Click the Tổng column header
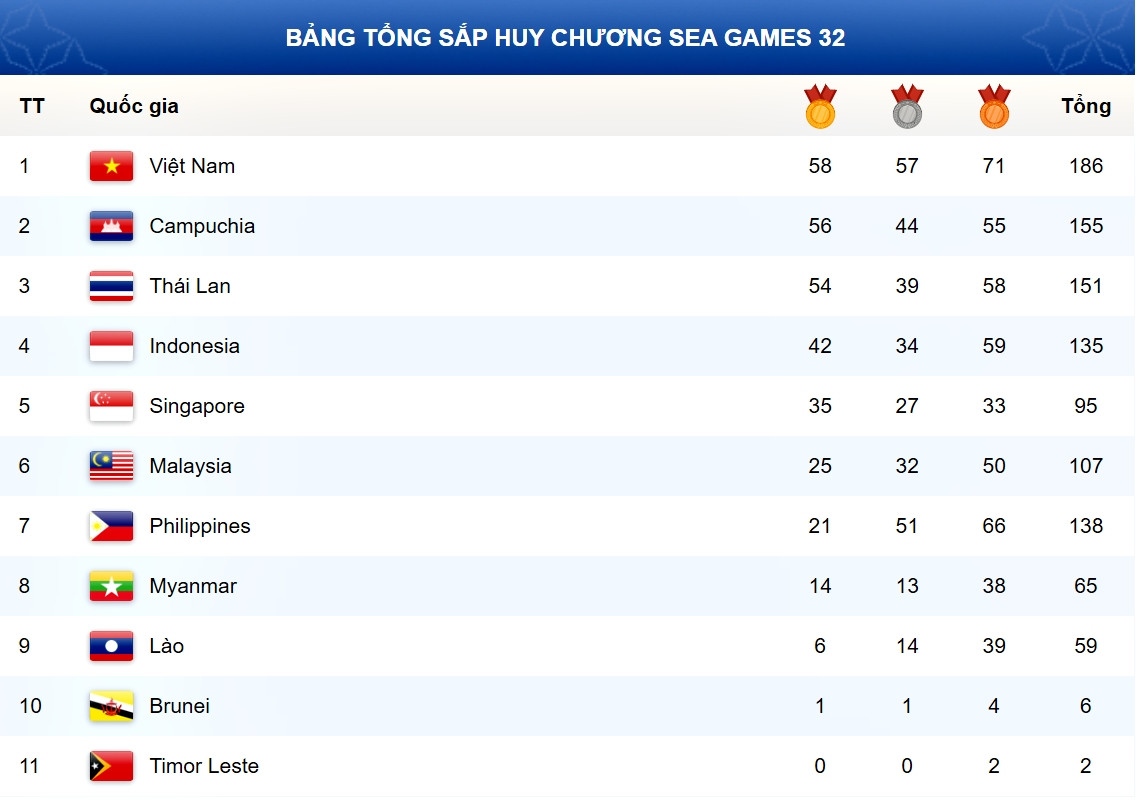The width and height of the screenshot is (1136, 801). [x=1086, y=106]
